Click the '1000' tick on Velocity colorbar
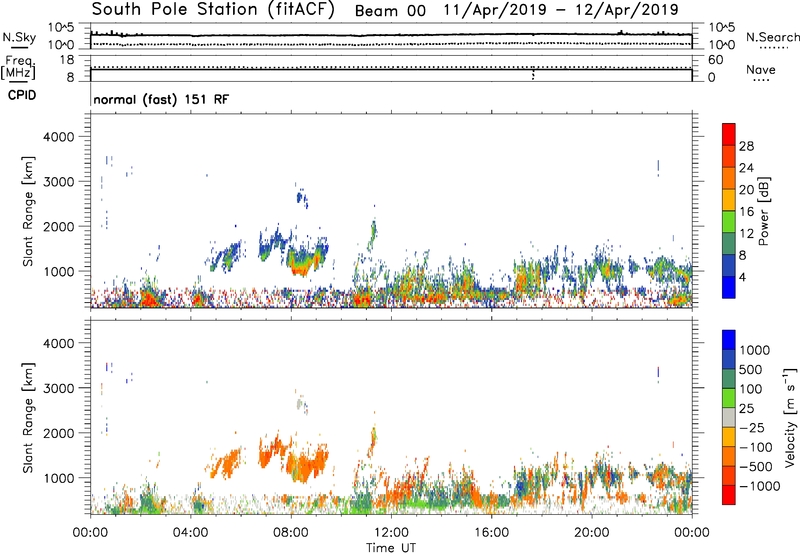This screenshot has height=554, width=800. (755, 350)
